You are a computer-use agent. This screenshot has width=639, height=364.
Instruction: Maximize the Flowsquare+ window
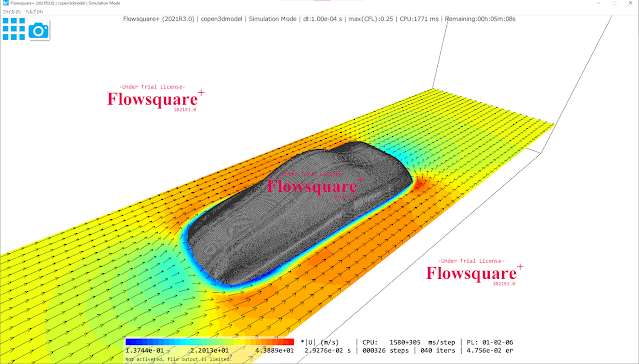click(614, 3)
